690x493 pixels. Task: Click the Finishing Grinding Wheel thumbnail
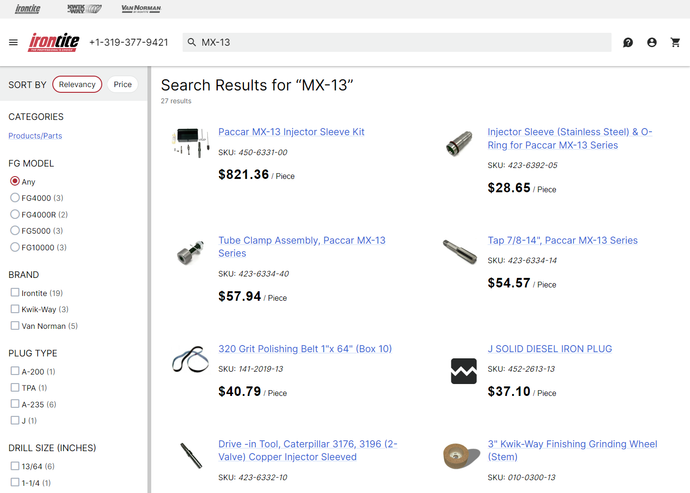pos(460,456)
